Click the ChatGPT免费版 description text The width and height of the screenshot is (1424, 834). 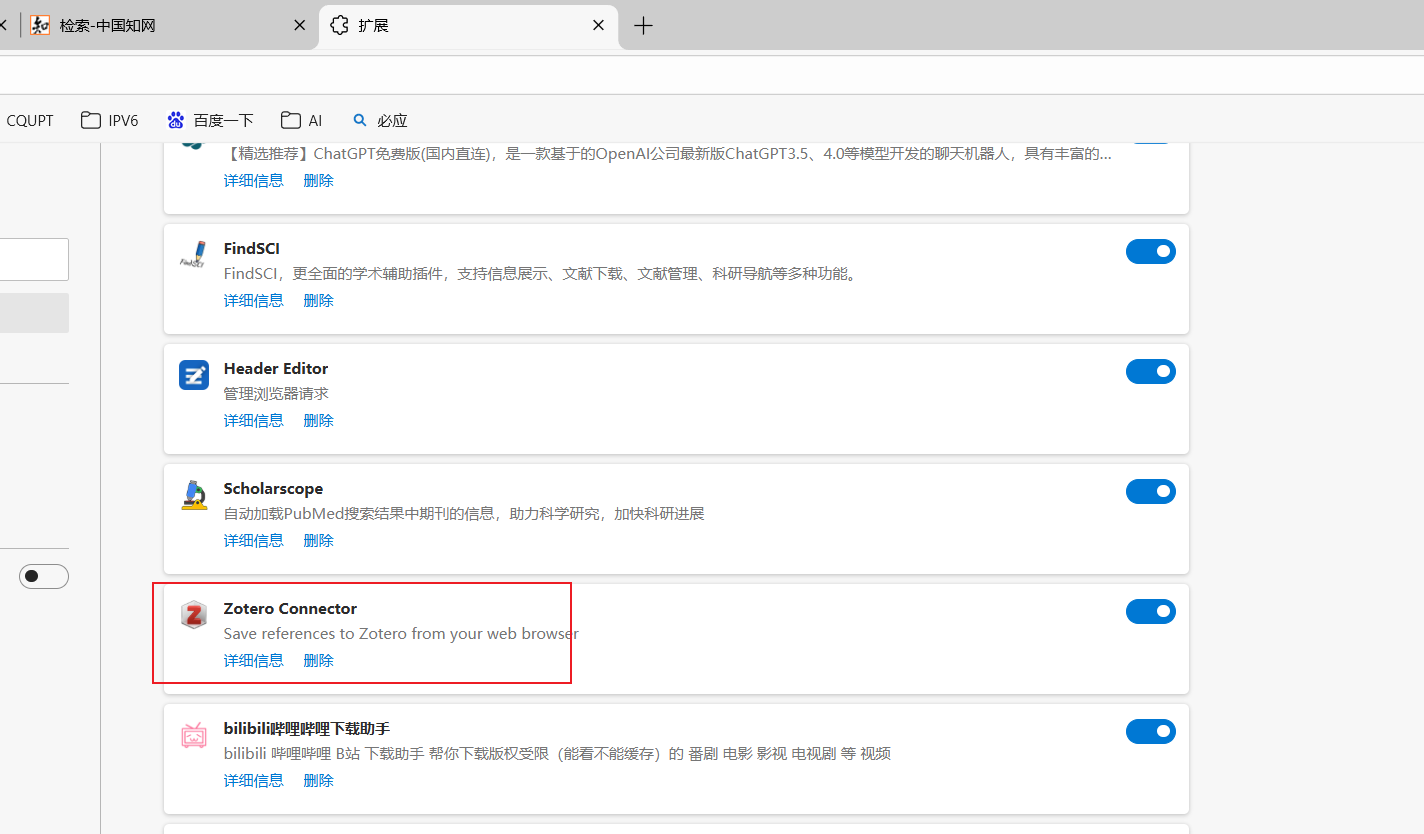pos(667,154)
